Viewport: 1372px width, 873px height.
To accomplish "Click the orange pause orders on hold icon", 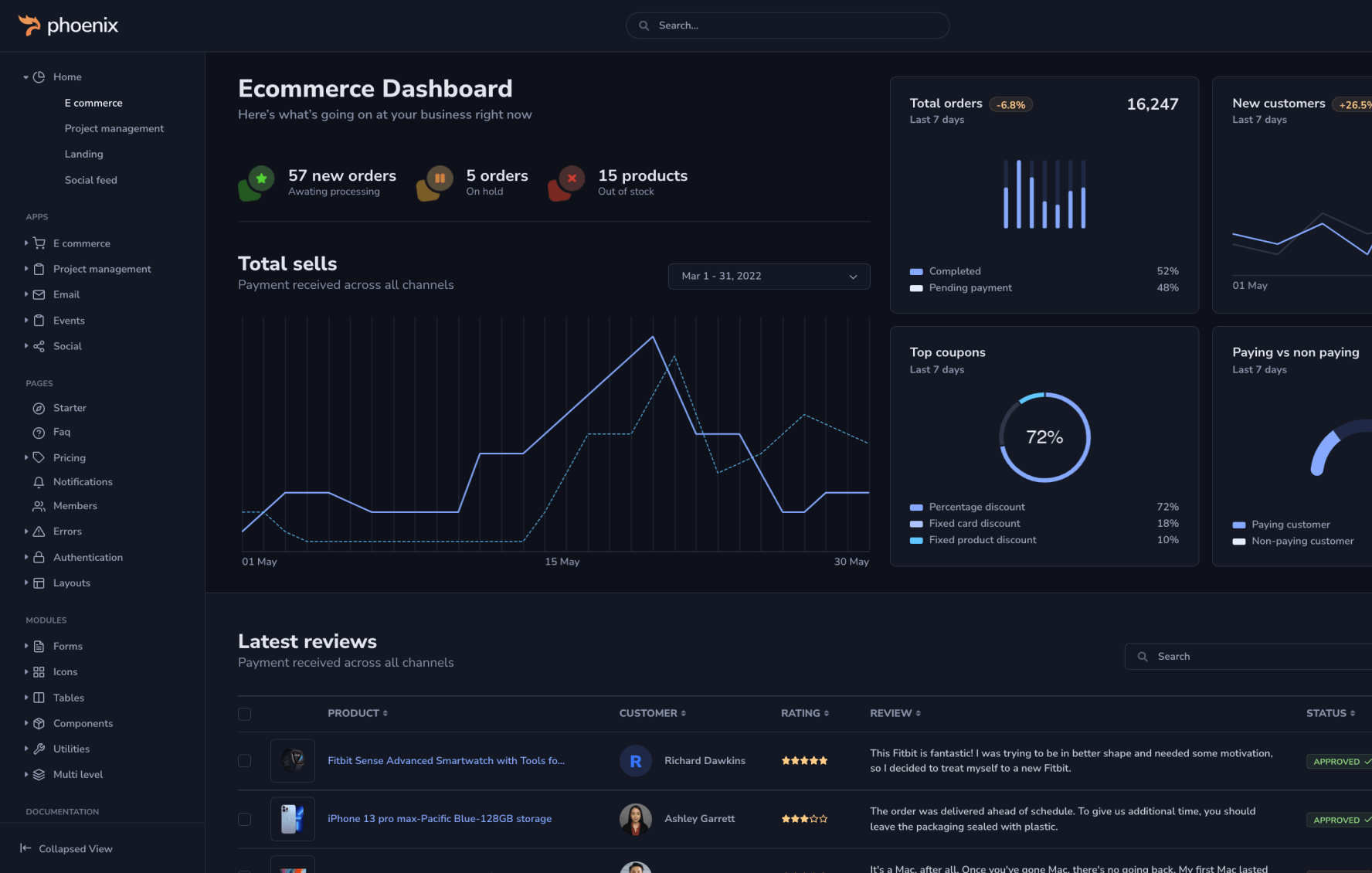I will coord(439,179).
